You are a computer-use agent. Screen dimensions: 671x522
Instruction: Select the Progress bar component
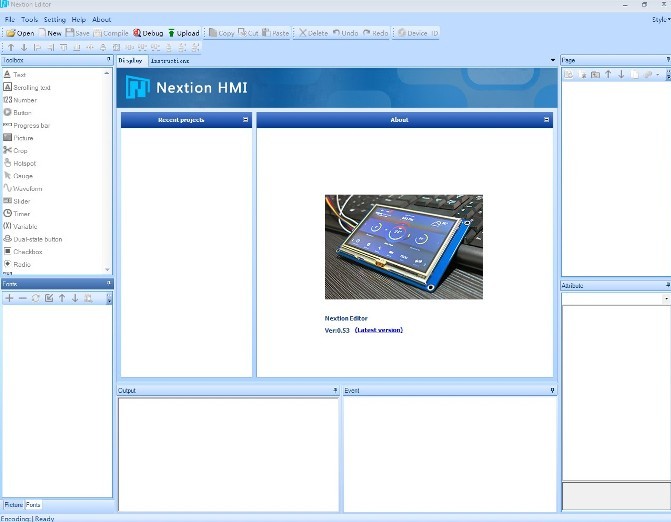click(27, 125)
